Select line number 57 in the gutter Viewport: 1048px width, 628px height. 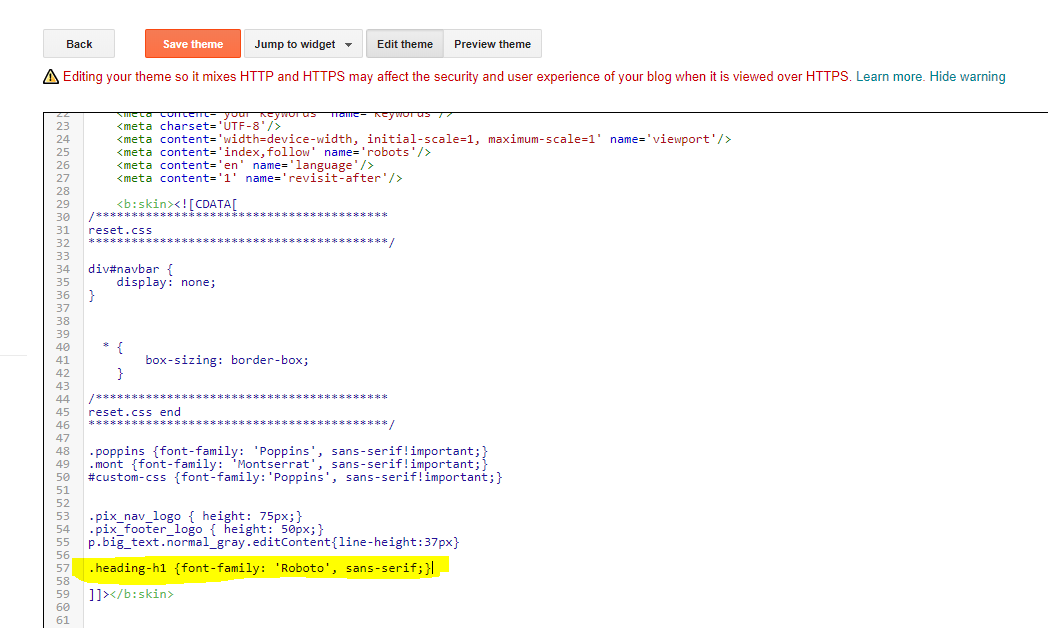coord(62,567)
